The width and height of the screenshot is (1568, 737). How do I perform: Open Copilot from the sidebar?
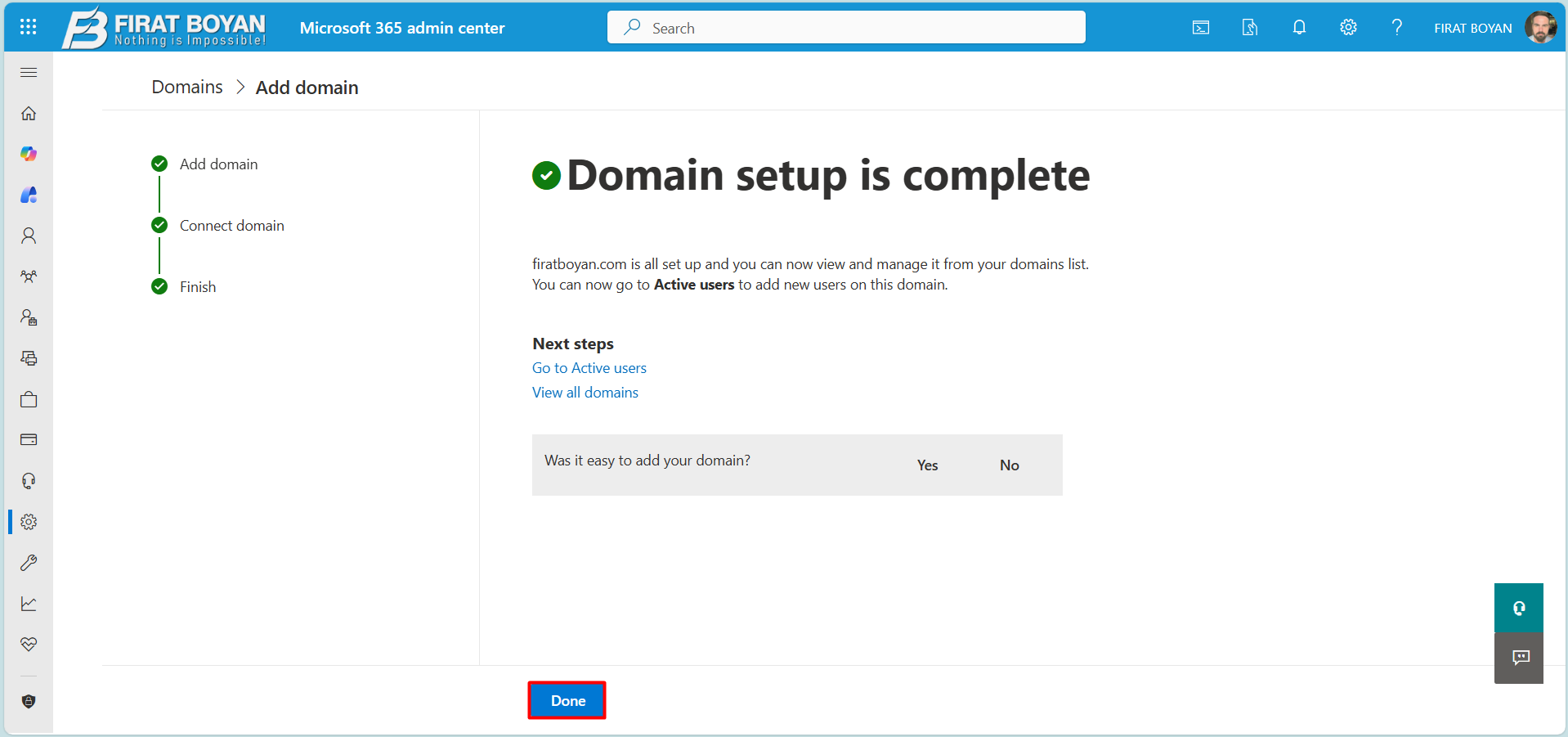[x=28, y=154]
